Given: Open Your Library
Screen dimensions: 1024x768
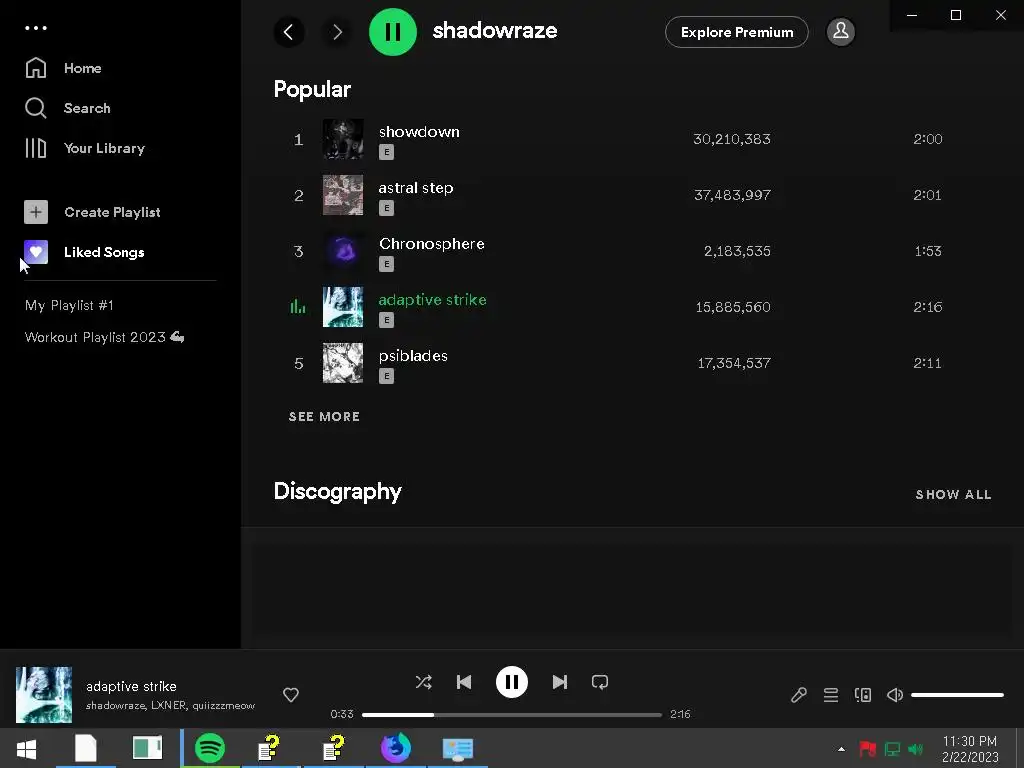Looking at the screenshot, I should click(x=85, y=148).
